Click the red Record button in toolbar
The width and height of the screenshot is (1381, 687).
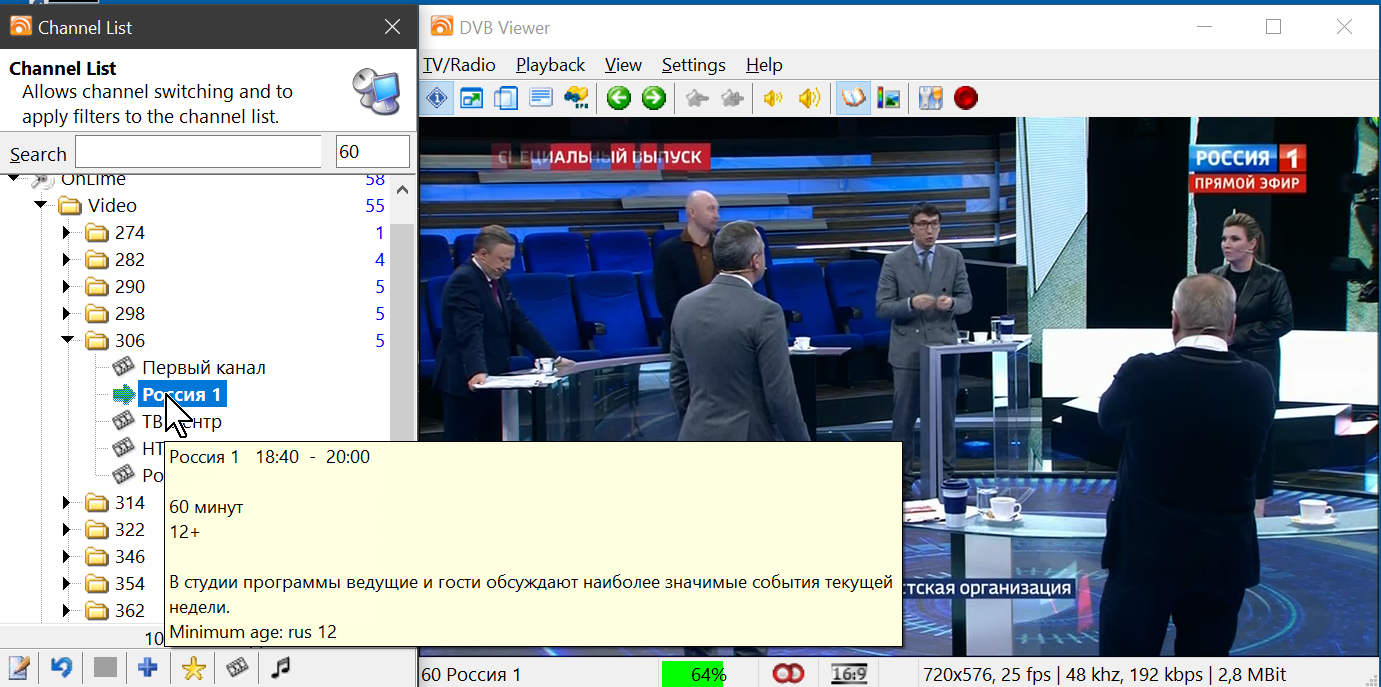[x=965, y=98]
